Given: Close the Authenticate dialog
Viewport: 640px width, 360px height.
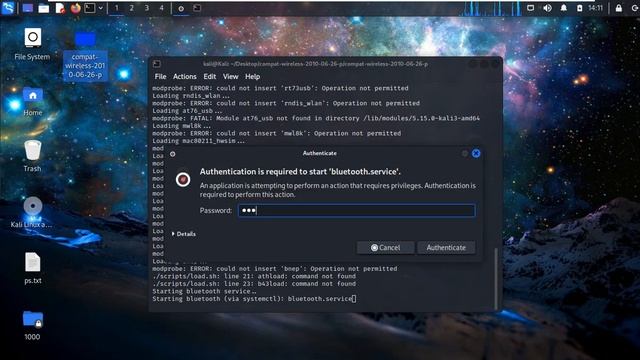Looking at the screenshot, I should [476, 153].
